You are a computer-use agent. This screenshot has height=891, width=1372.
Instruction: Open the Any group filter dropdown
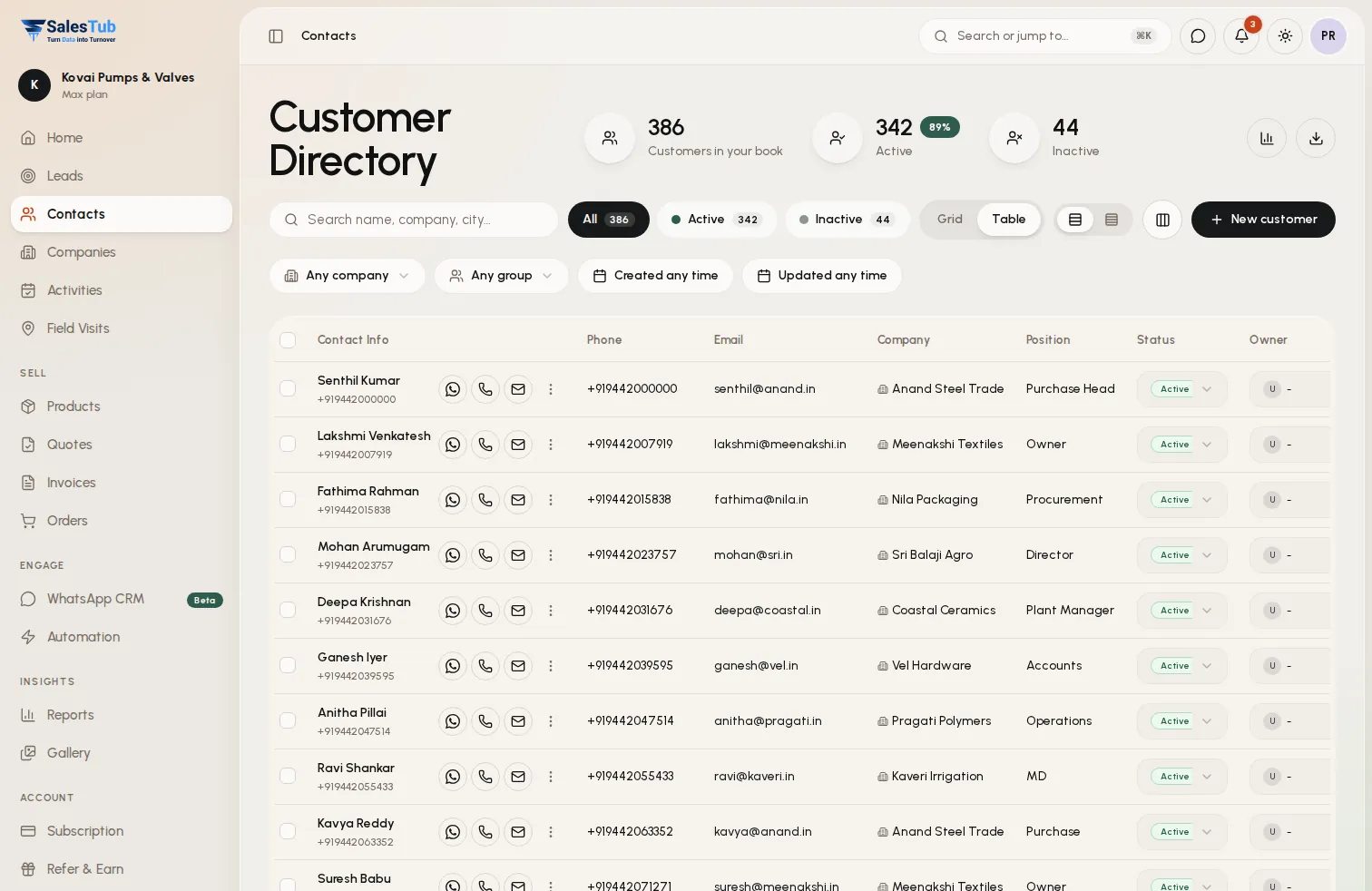pos(501,276)
